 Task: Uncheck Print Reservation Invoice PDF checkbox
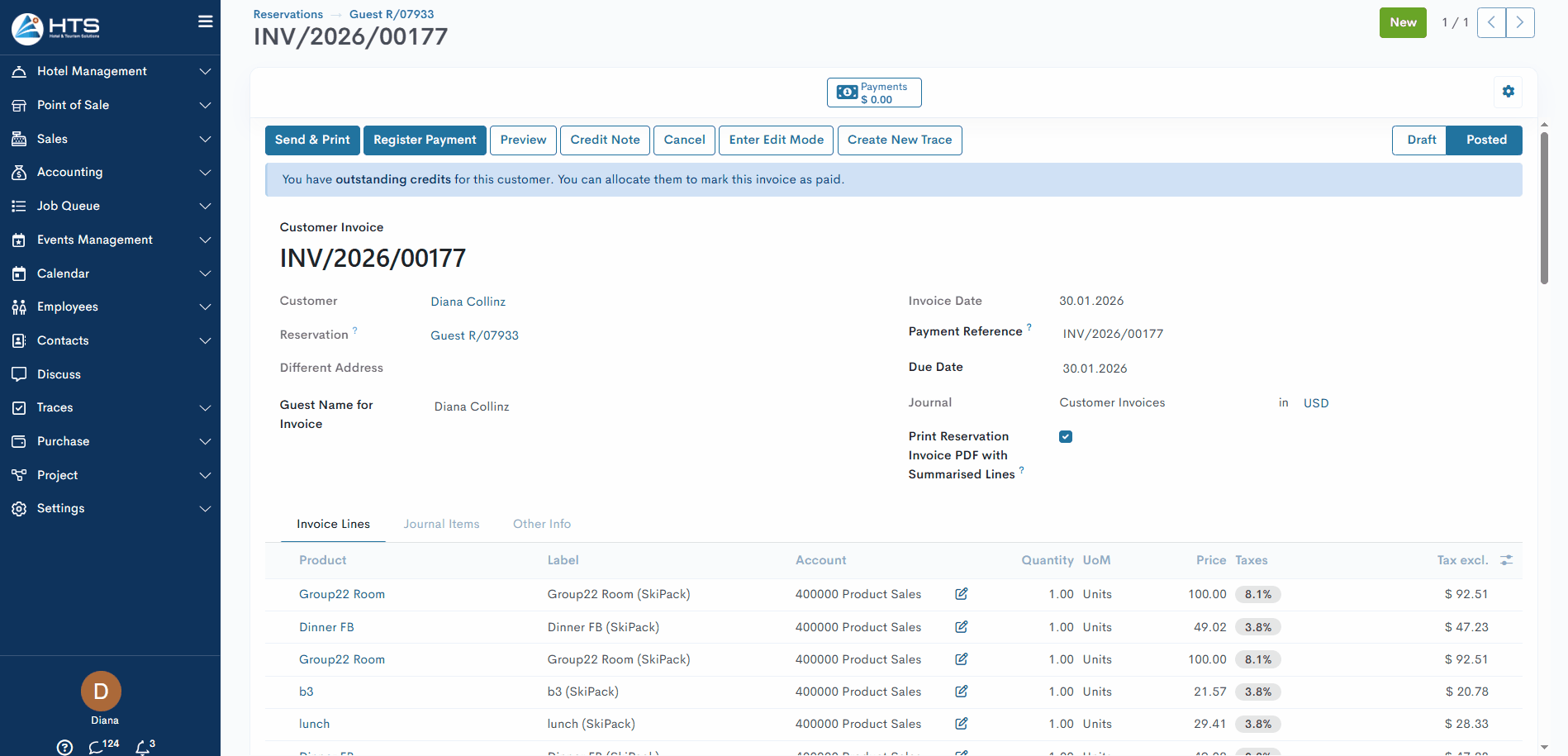point(1065,437)
